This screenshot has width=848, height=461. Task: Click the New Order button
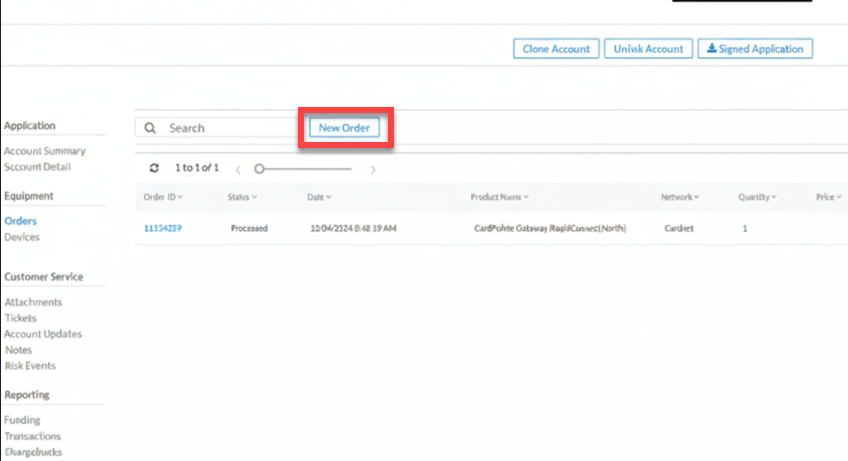click(x=344, y=128)
